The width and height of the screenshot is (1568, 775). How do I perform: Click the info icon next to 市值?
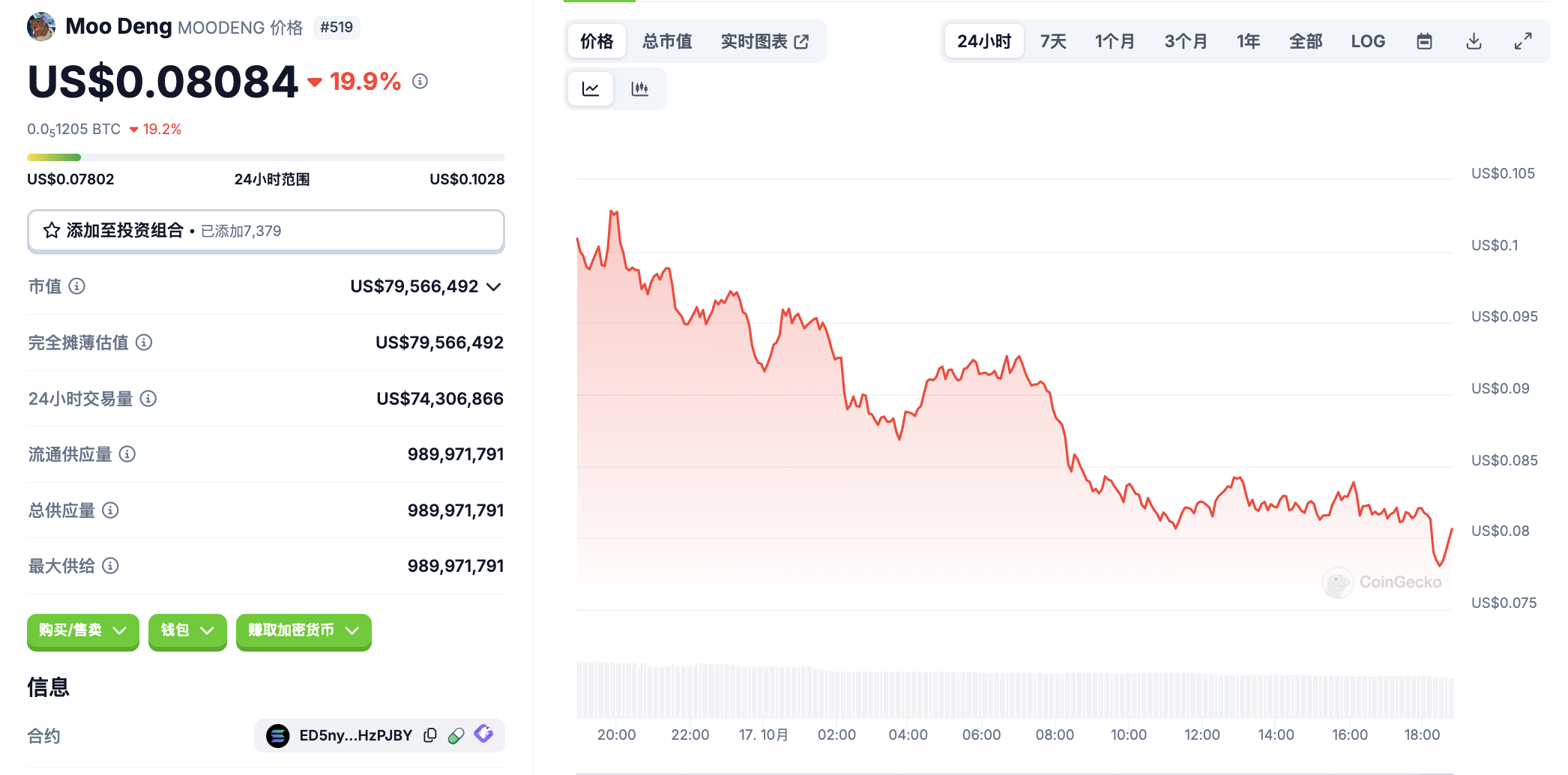click(x=77, y=286)
